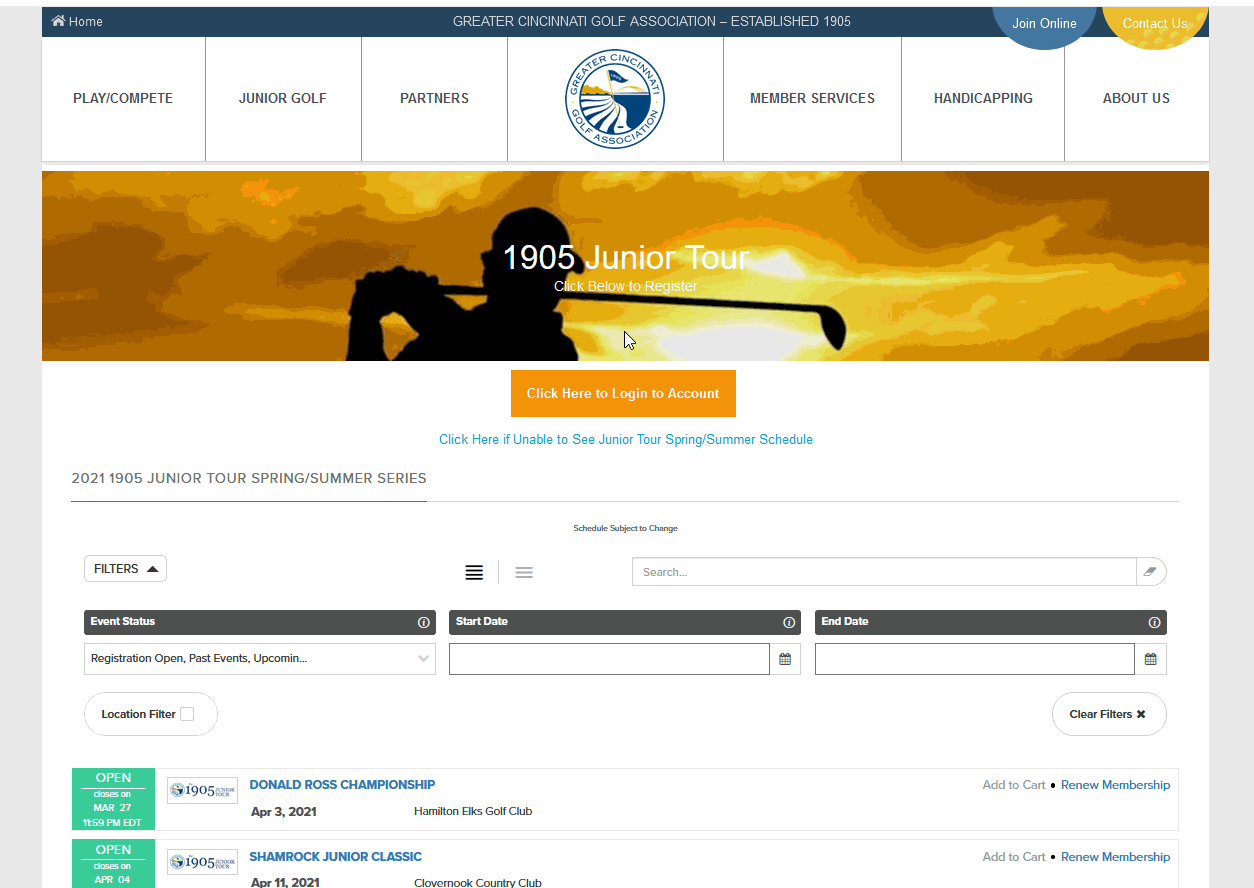Clear the search with the eraser icon
The image size is (1254, 888).
click(x=1151, y=572)
